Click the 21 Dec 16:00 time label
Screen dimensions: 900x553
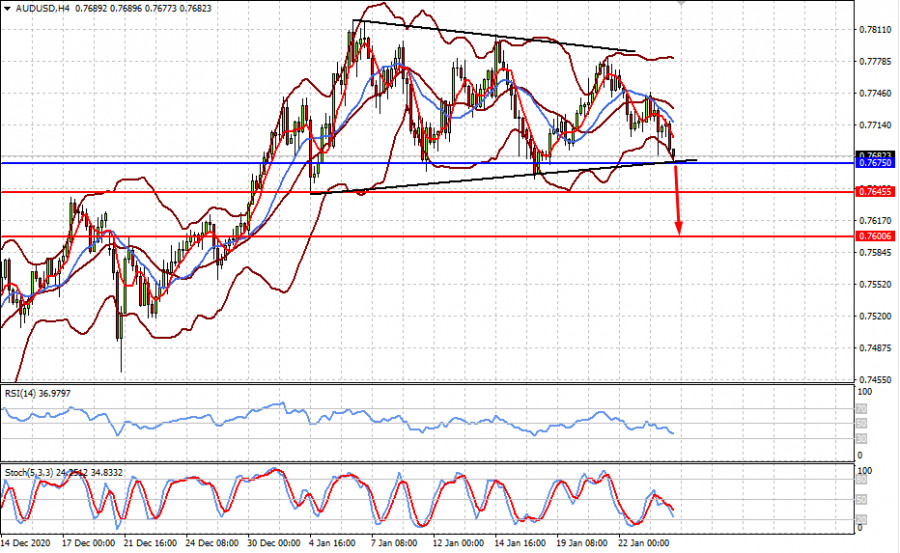[x=150, y=543]
